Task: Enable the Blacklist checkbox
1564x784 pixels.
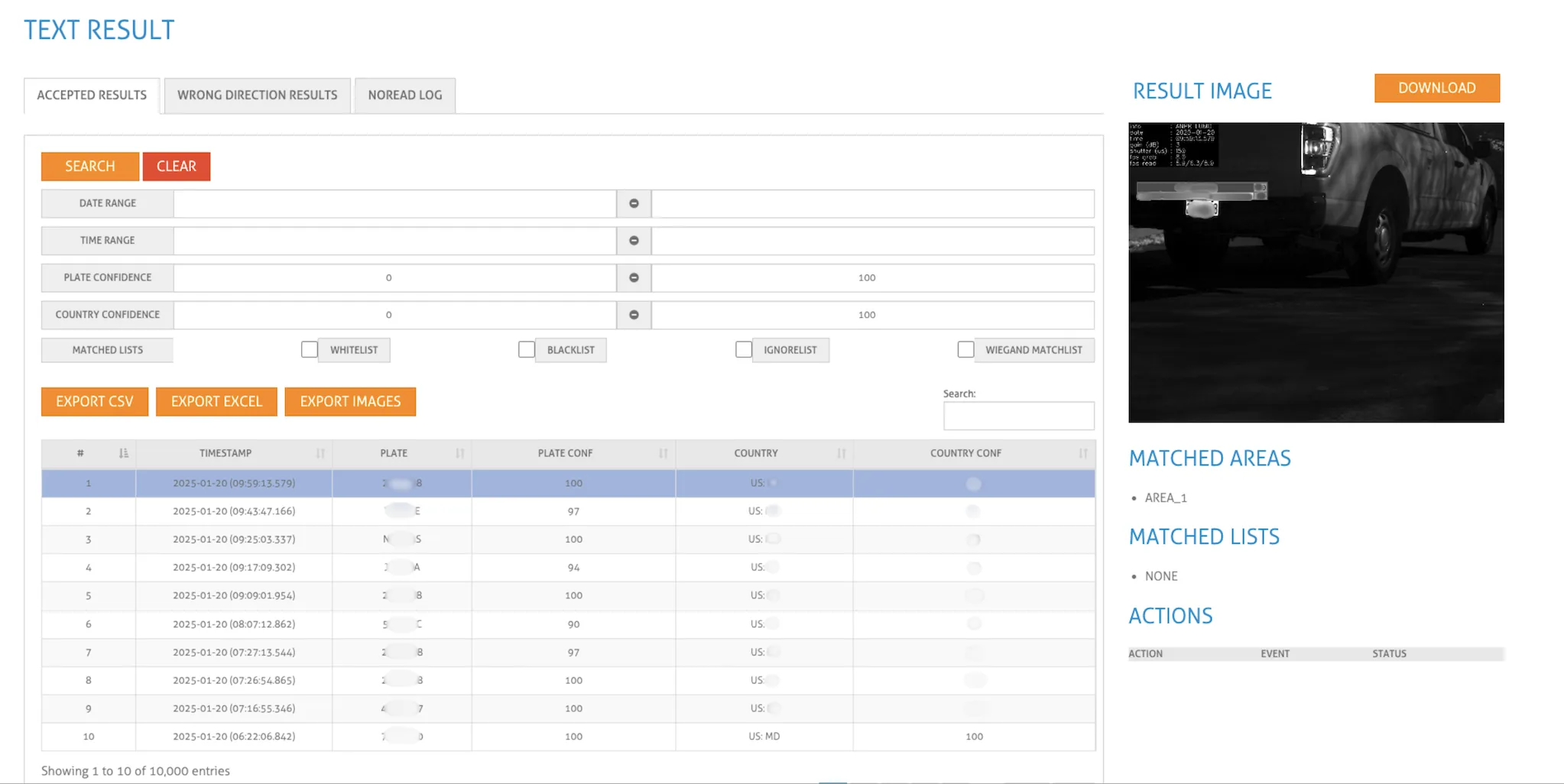Action: pos(527,349)
